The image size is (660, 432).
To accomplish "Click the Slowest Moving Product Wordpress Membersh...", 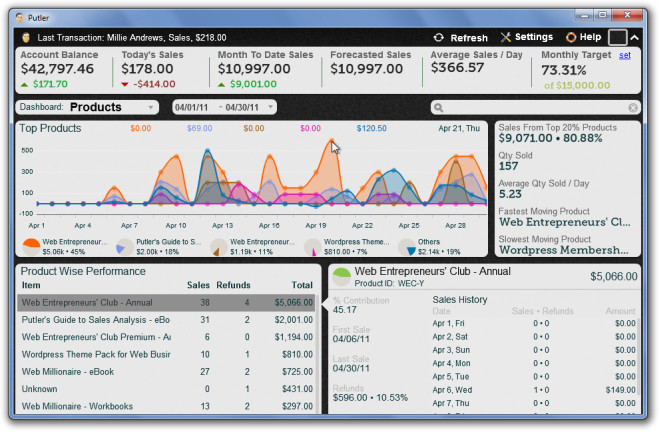I will coord(564,250).
